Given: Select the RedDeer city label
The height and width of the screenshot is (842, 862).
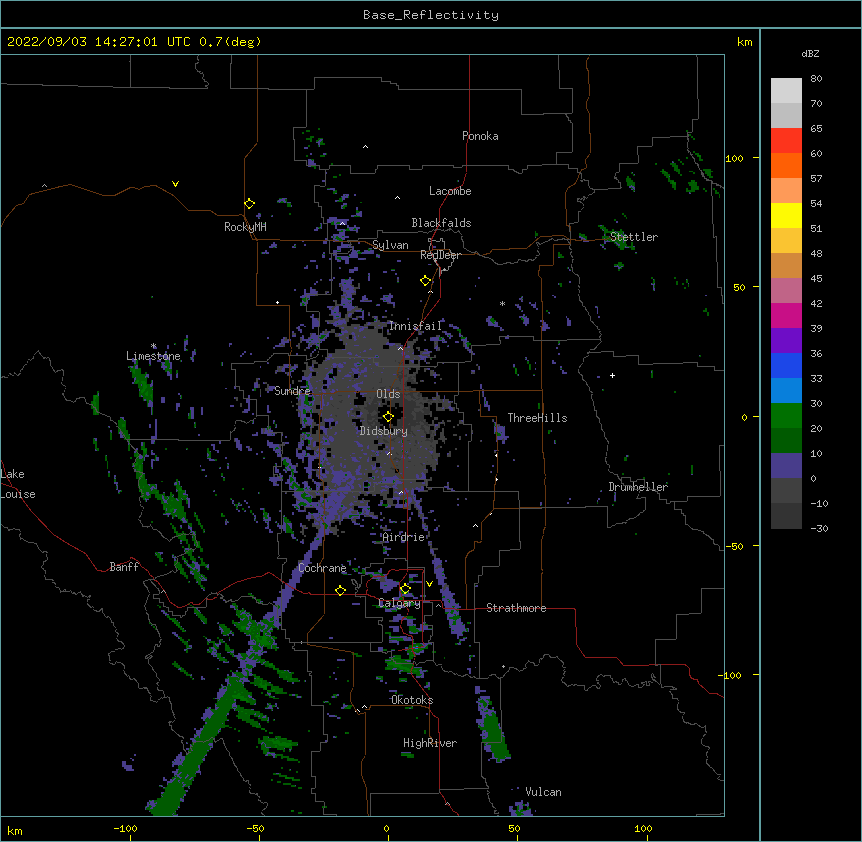Looking at the screenshot, I should pyautogui.click(x=440, y=255).
